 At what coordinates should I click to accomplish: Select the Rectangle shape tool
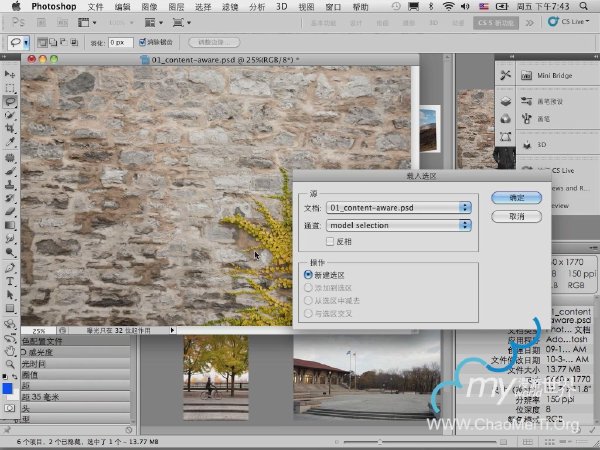click(x=10, y=308)
